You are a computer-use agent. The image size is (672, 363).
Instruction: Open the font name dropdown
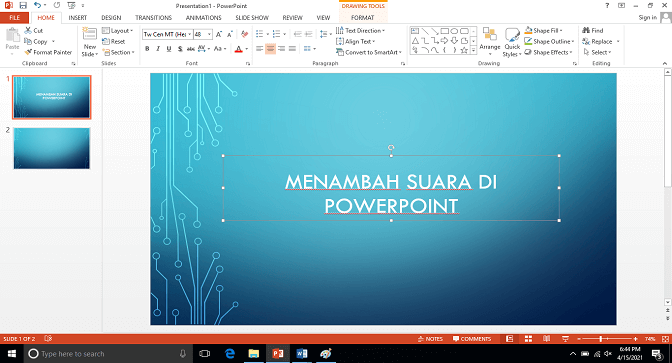(189, 34)
